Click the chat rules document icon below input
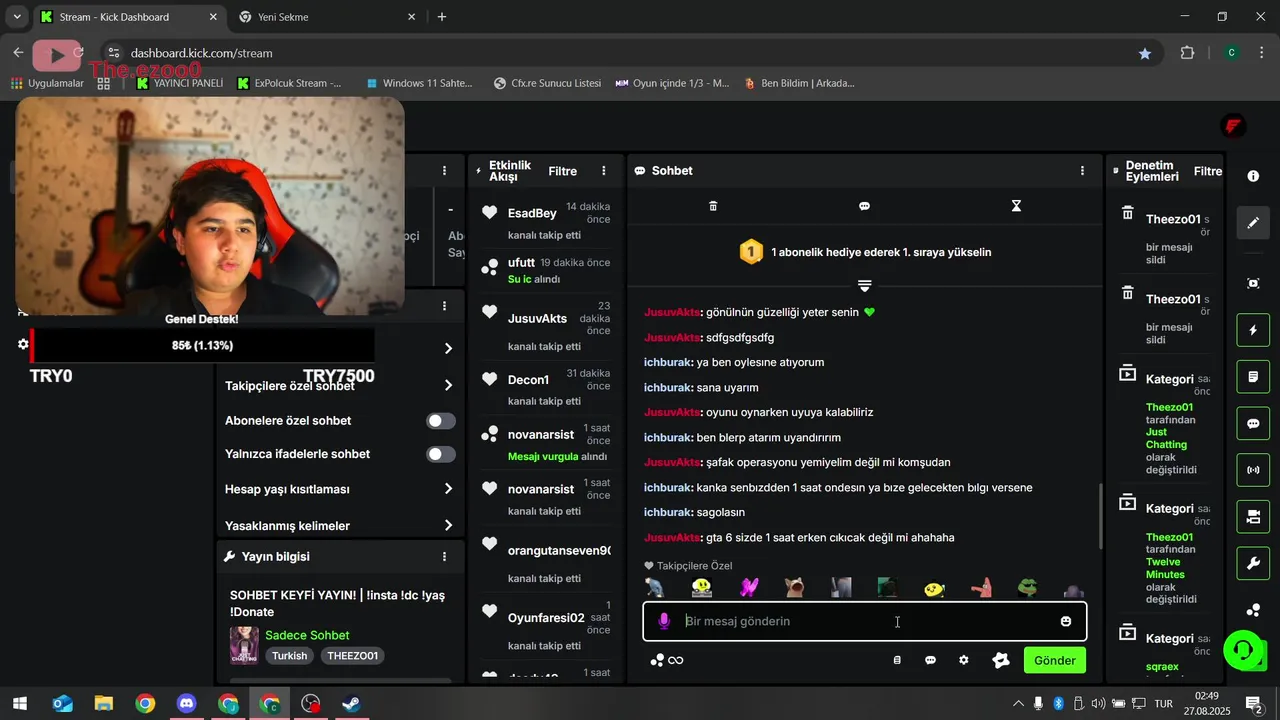1280x720 pixels. [x=897, y=660]
